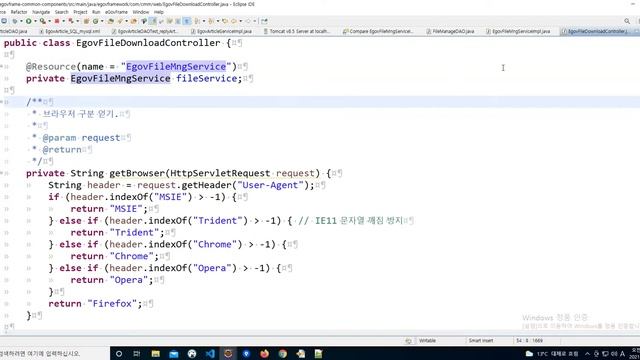
Task: Click the Eclipse icon in the taskbar
Action: (228, 353)
